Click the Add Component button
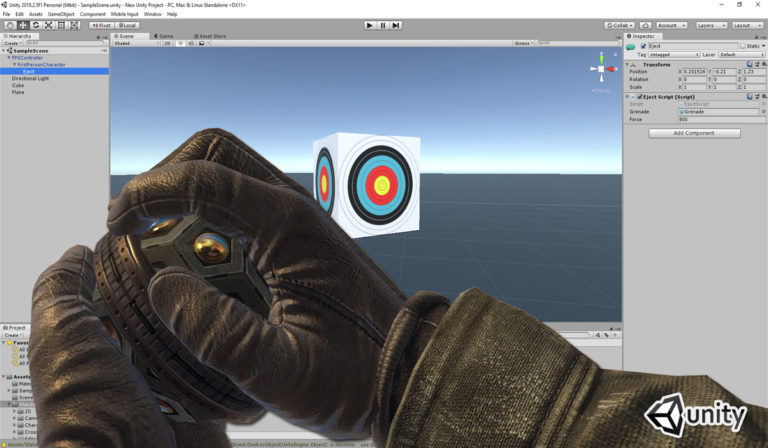This screenshot has width=768, height=448. click(x=694, y=133)
